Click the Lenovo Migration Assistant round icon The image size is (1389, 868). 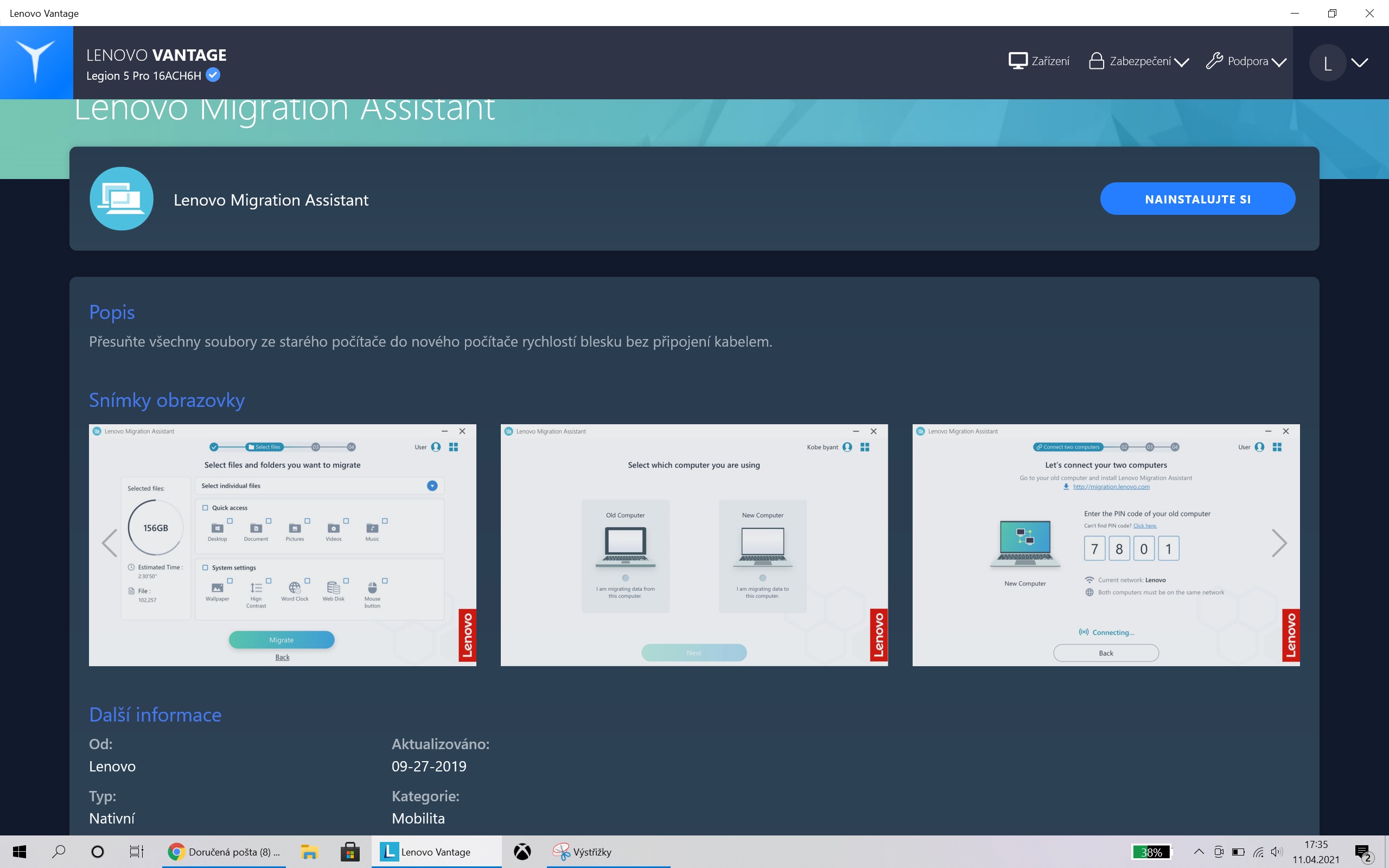point(122,199)
